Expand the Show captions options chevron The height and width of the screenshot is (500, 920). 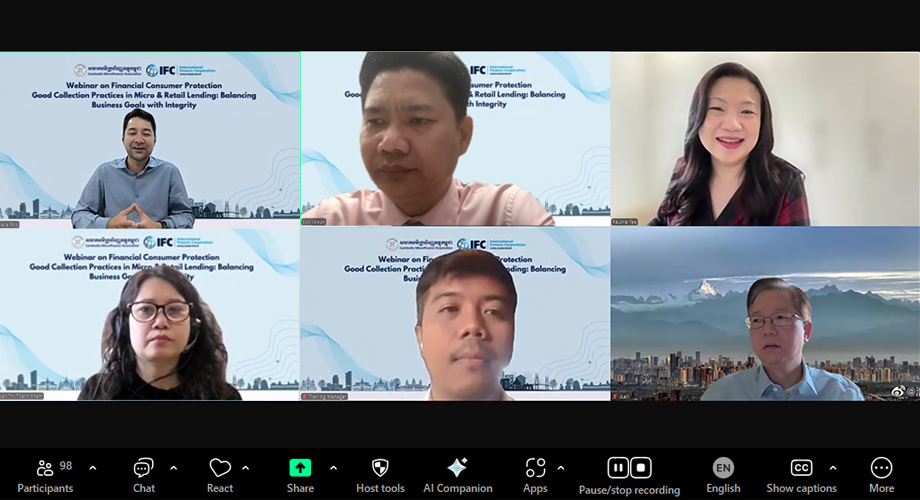coord(833,467)
